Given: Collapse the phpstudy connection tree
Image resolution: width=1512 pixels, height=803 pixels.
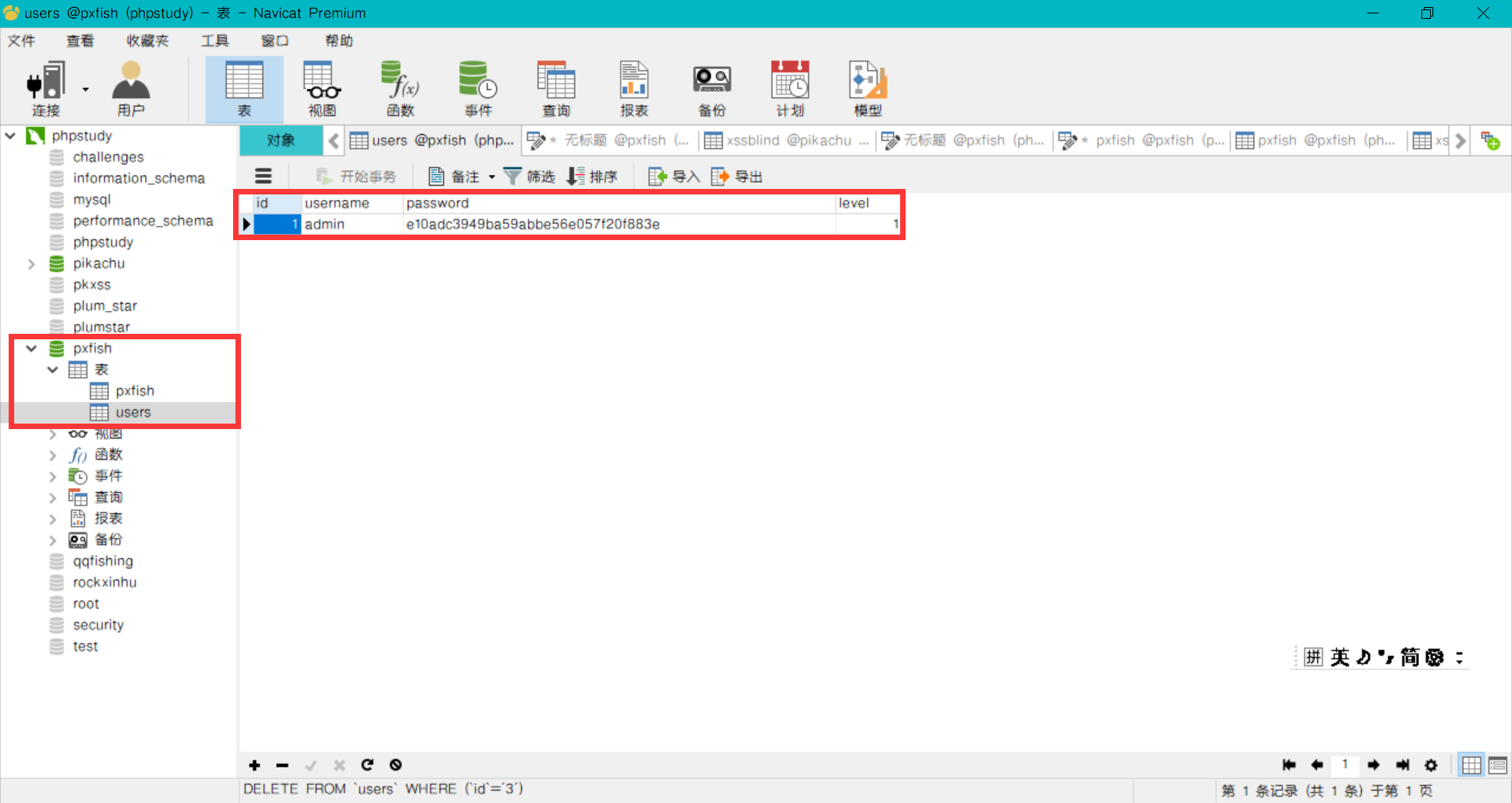Looking at the screenshot, I should click(10, 135).
